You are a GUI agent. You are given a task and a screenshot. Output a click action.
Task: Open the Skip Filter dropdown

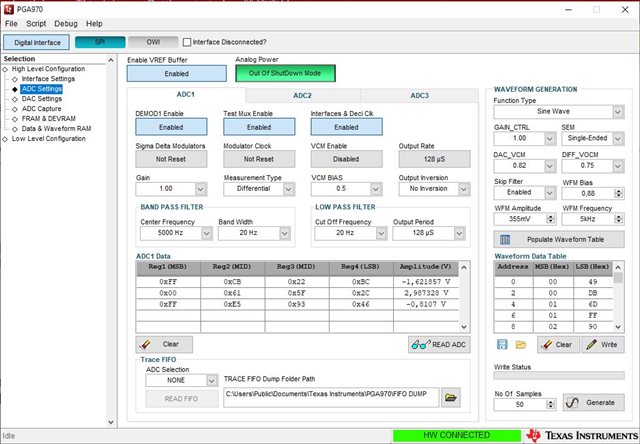[x=550, y=193]
